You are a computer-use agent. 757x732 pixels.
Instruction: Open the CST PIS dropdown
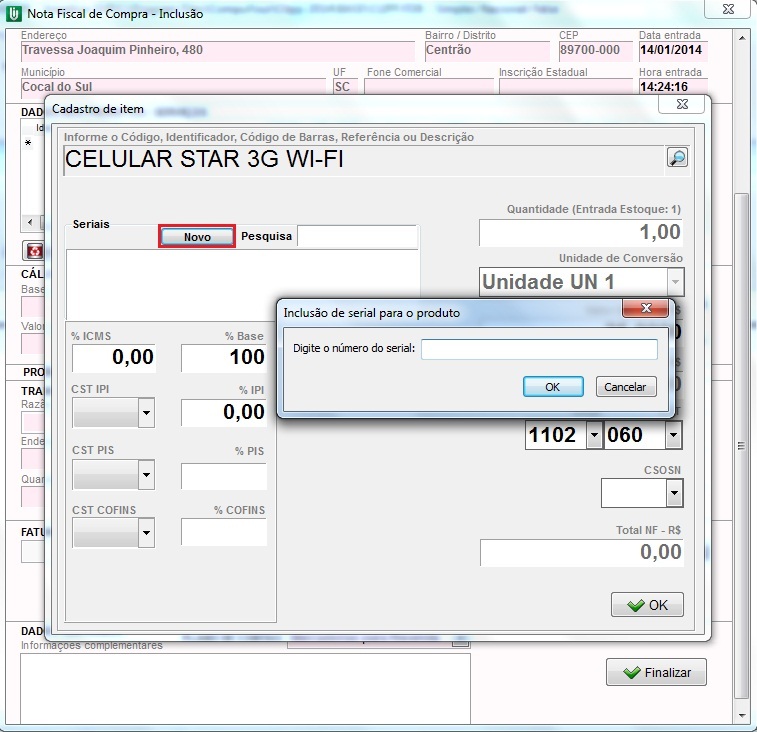click(146, 475)
